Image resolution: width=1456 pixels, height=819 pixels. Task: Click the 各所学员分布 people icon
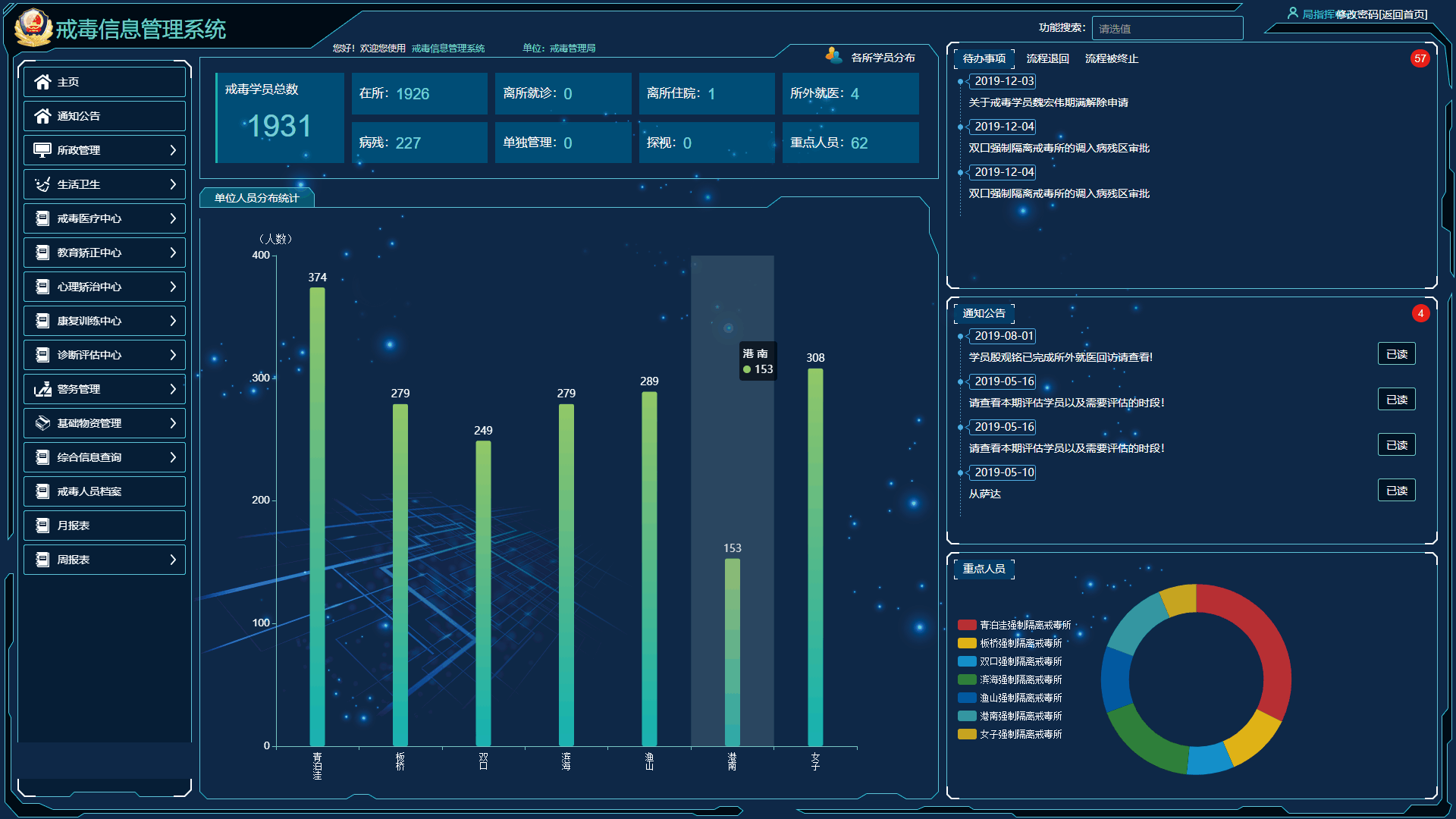(x=833, y=56)
